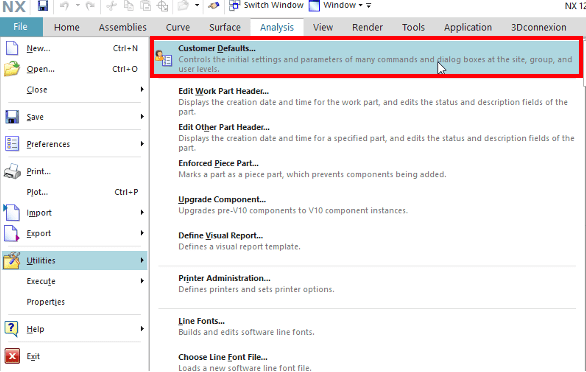Expand the Save submenu arrow

[x=142, y=117]
